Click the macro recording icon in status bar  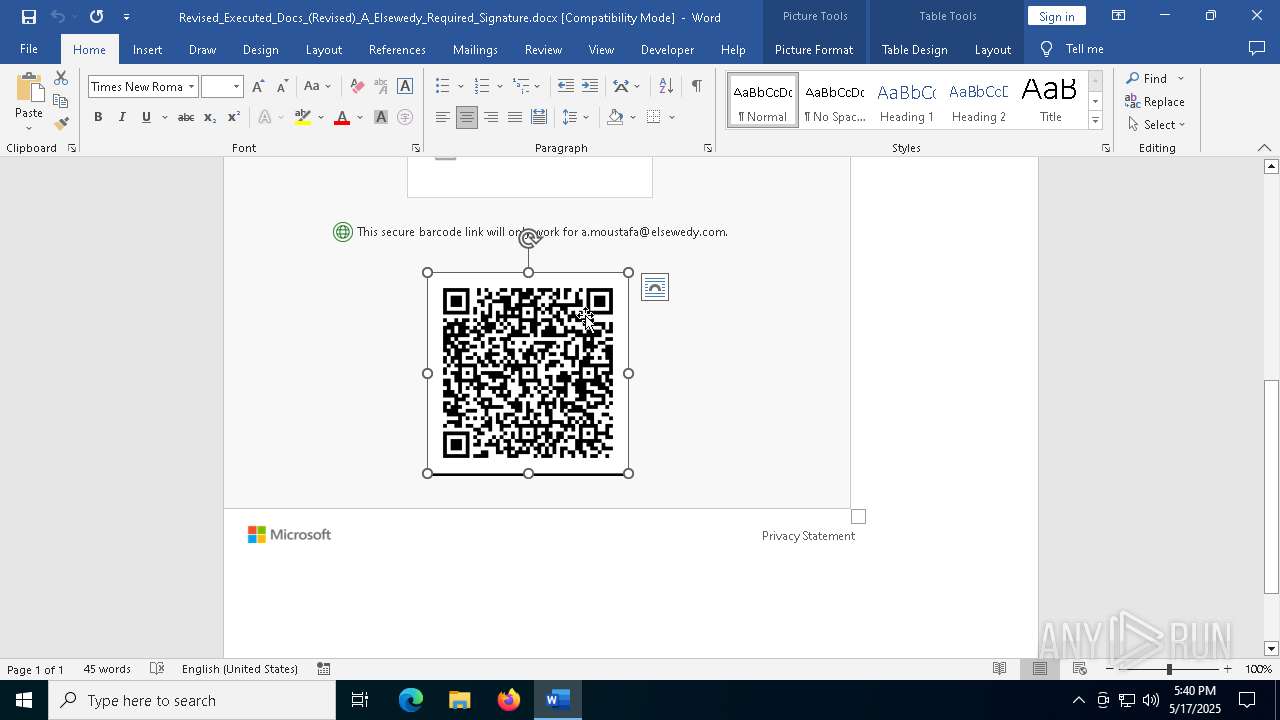(324, 669)
